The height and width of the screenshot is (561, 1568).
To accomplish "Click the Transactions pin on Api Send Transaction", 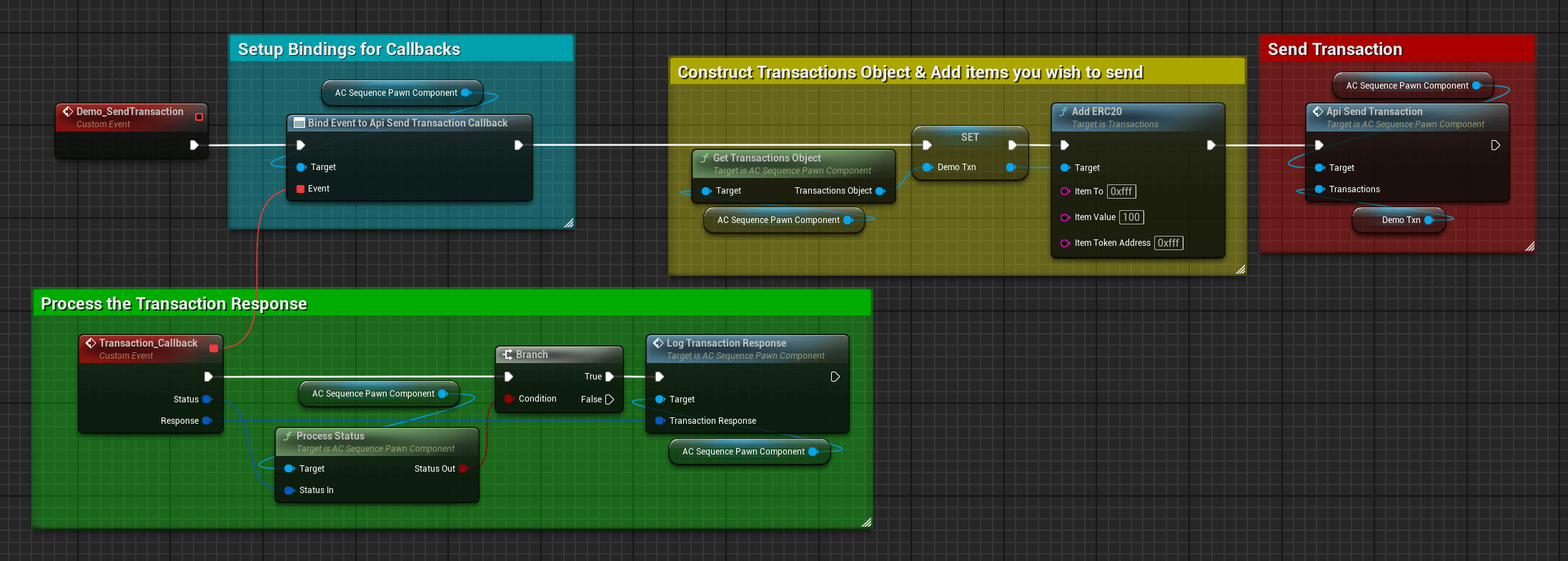I will (1319, 189).
